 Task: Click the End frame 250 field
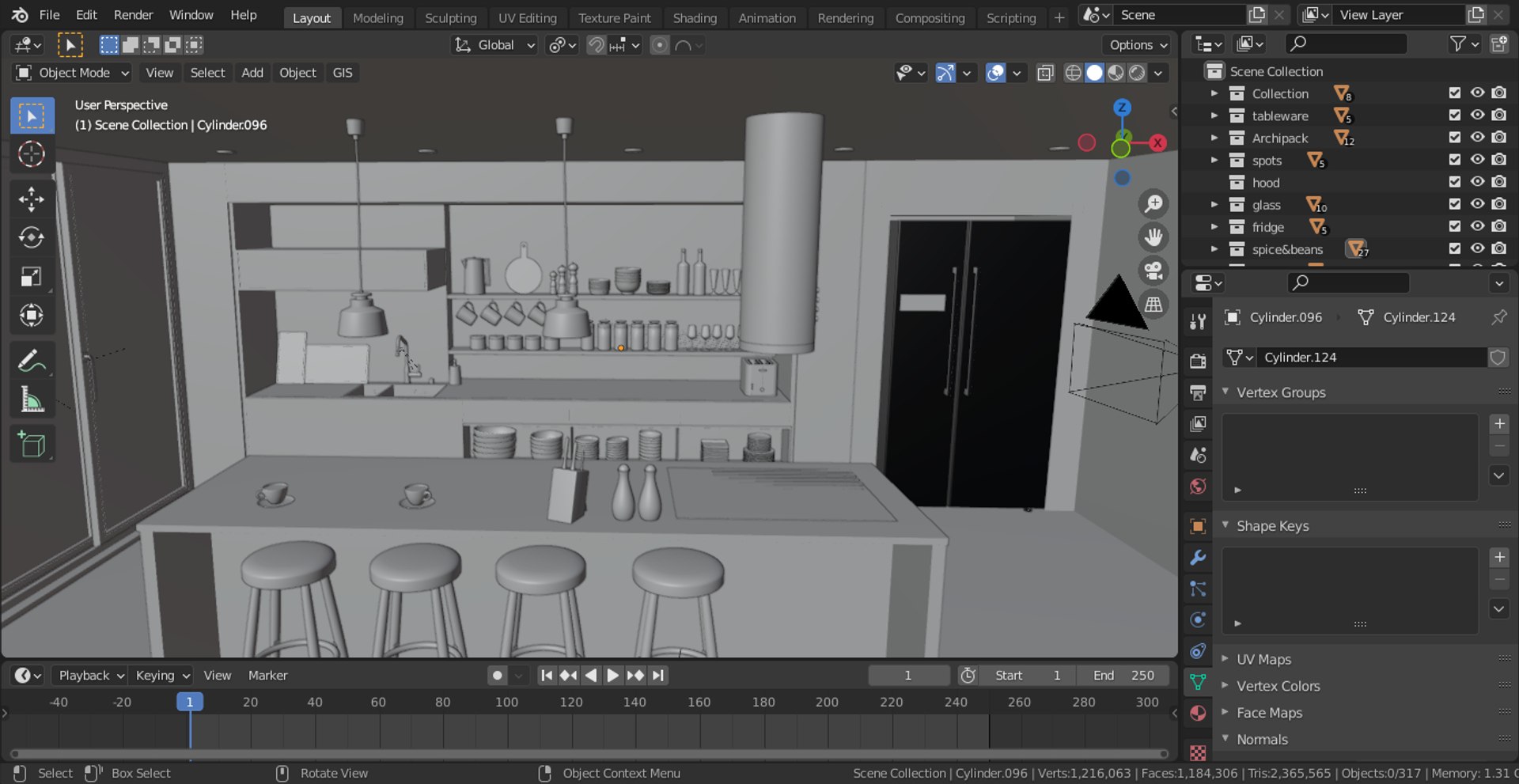pyautogui.click(x=1123, y=676)
